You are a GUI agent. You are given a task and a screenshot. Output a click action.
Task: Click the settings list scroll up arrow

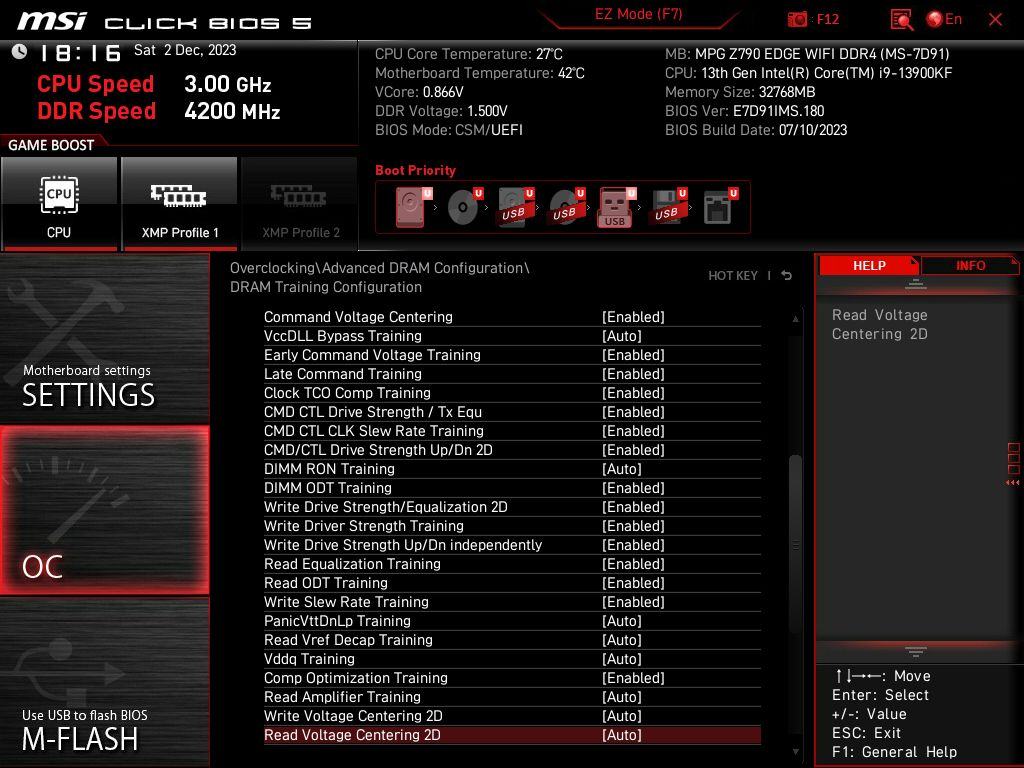pyautogui.click(x=795, y=319)
